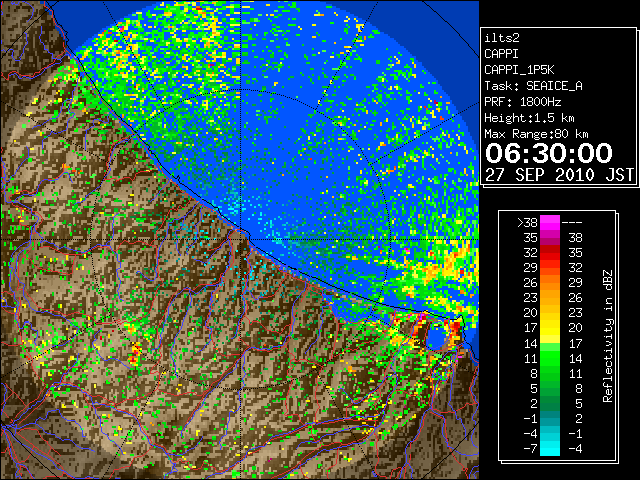Viewport: 640px width, 480px height.
Task: Select the 'CAPPI' product type line
Action: pyautogui.click(x=501, y=54)
